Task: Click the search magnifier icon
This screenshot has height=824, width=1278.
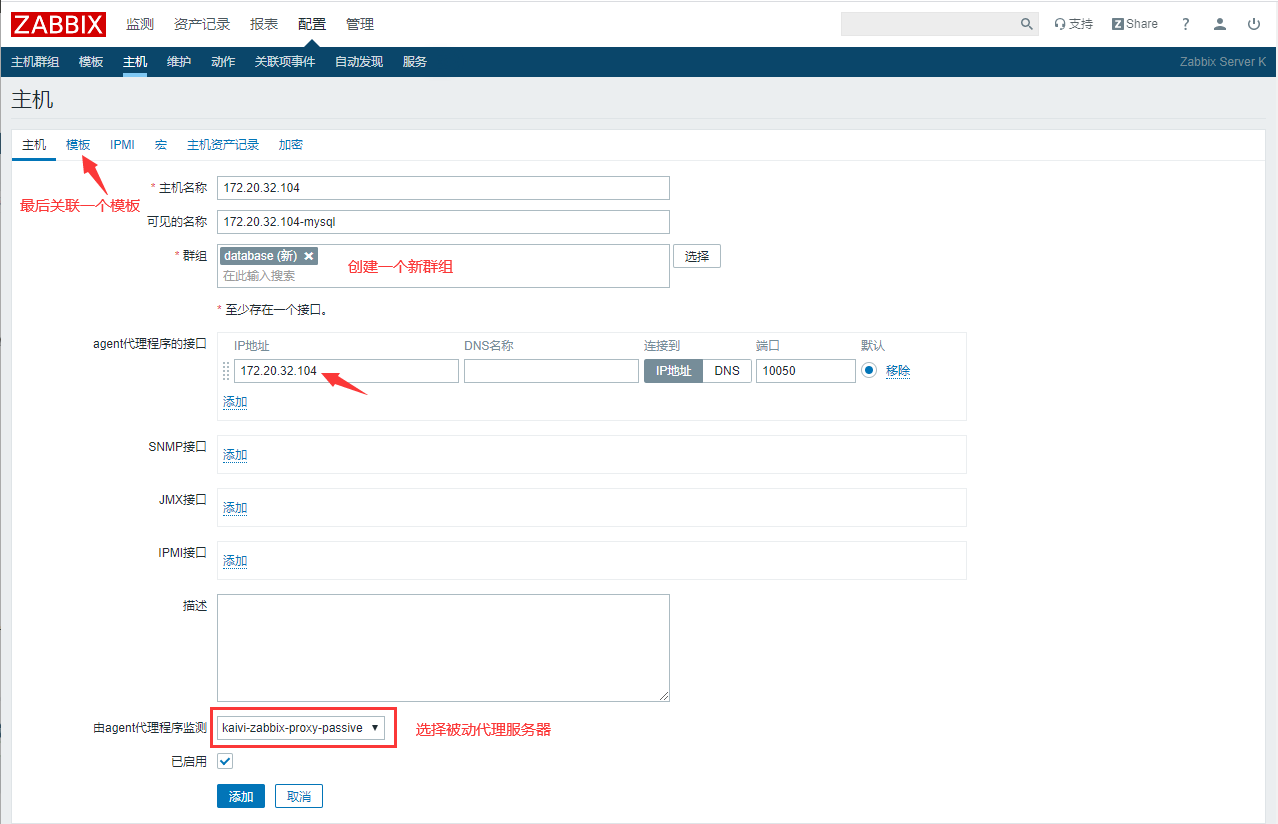Action: point(1027,24)
